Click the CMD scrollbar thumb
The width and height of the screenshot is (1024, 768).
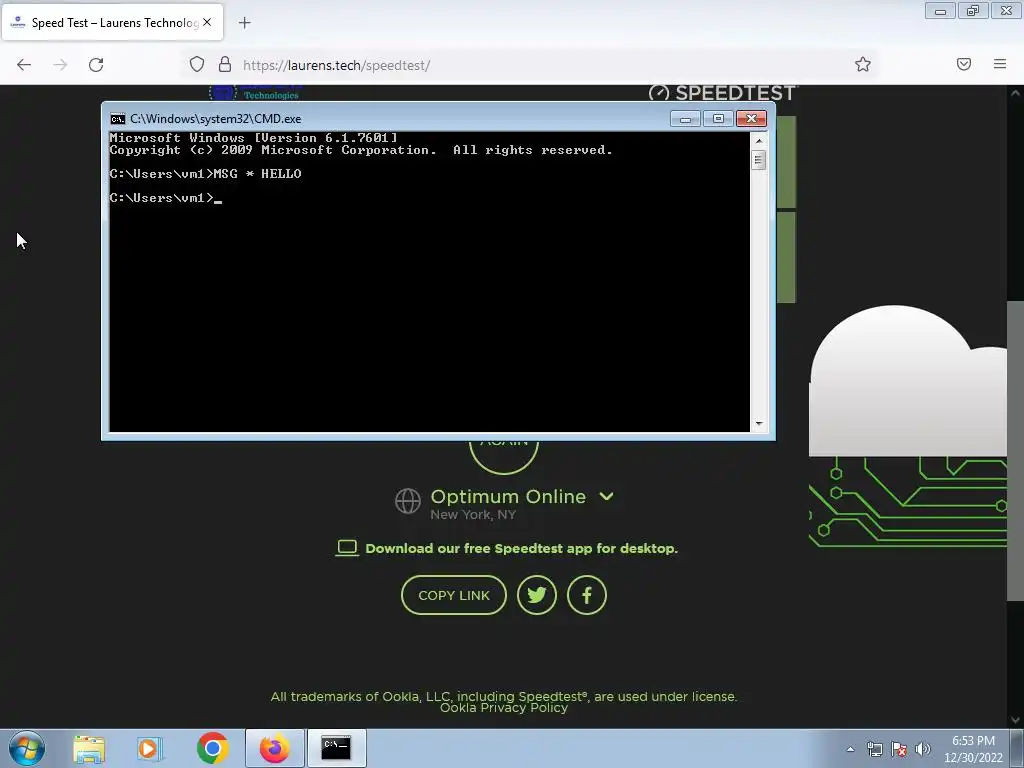pos(758,160)
